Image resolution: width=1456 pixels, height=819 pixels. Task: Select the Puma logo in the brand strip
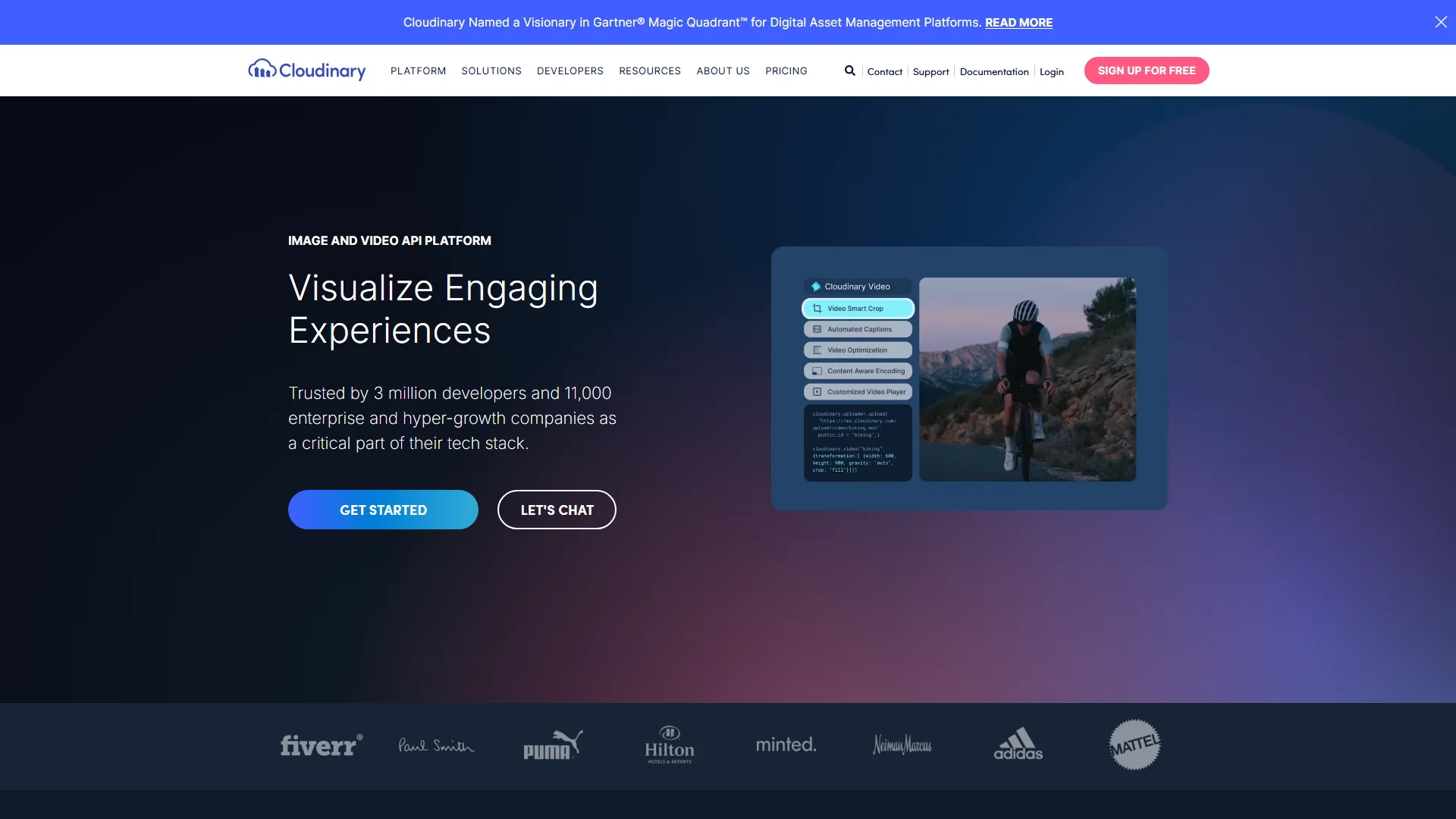point(552,745)
